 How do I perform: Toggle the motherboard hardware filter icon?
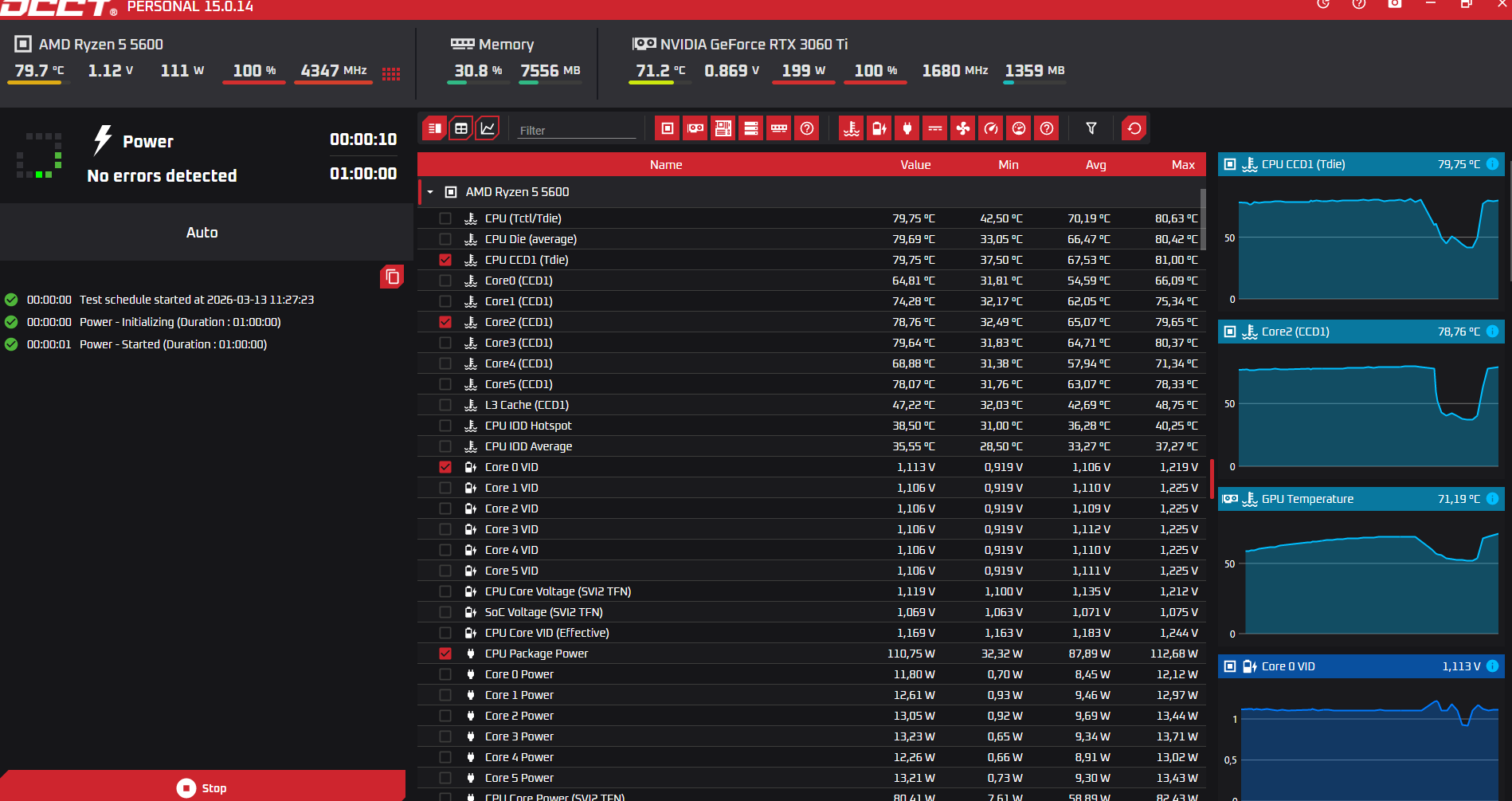[723, 128]
